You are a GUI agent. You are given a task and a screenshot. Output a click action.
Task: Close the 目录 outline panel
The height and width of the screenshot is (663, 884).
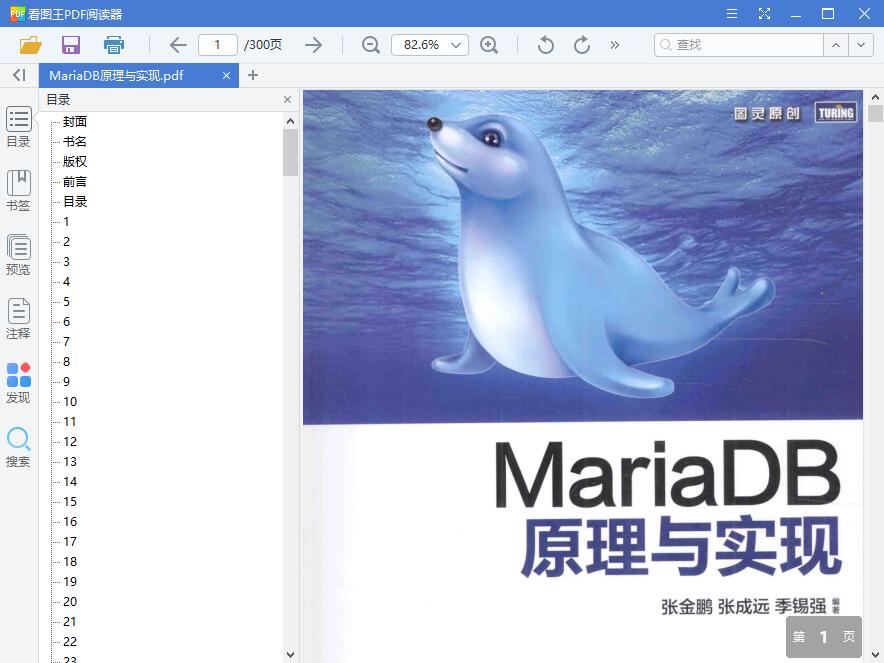pyautogui.click(x=288, y=100)
